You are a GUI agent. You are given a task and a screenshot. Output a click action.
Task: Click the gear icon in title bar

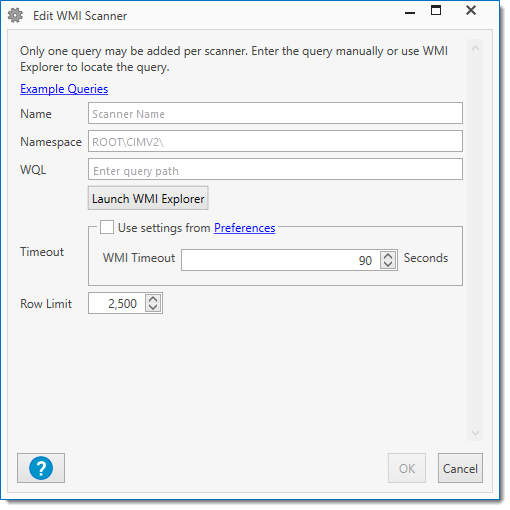(x=15, y=16)
